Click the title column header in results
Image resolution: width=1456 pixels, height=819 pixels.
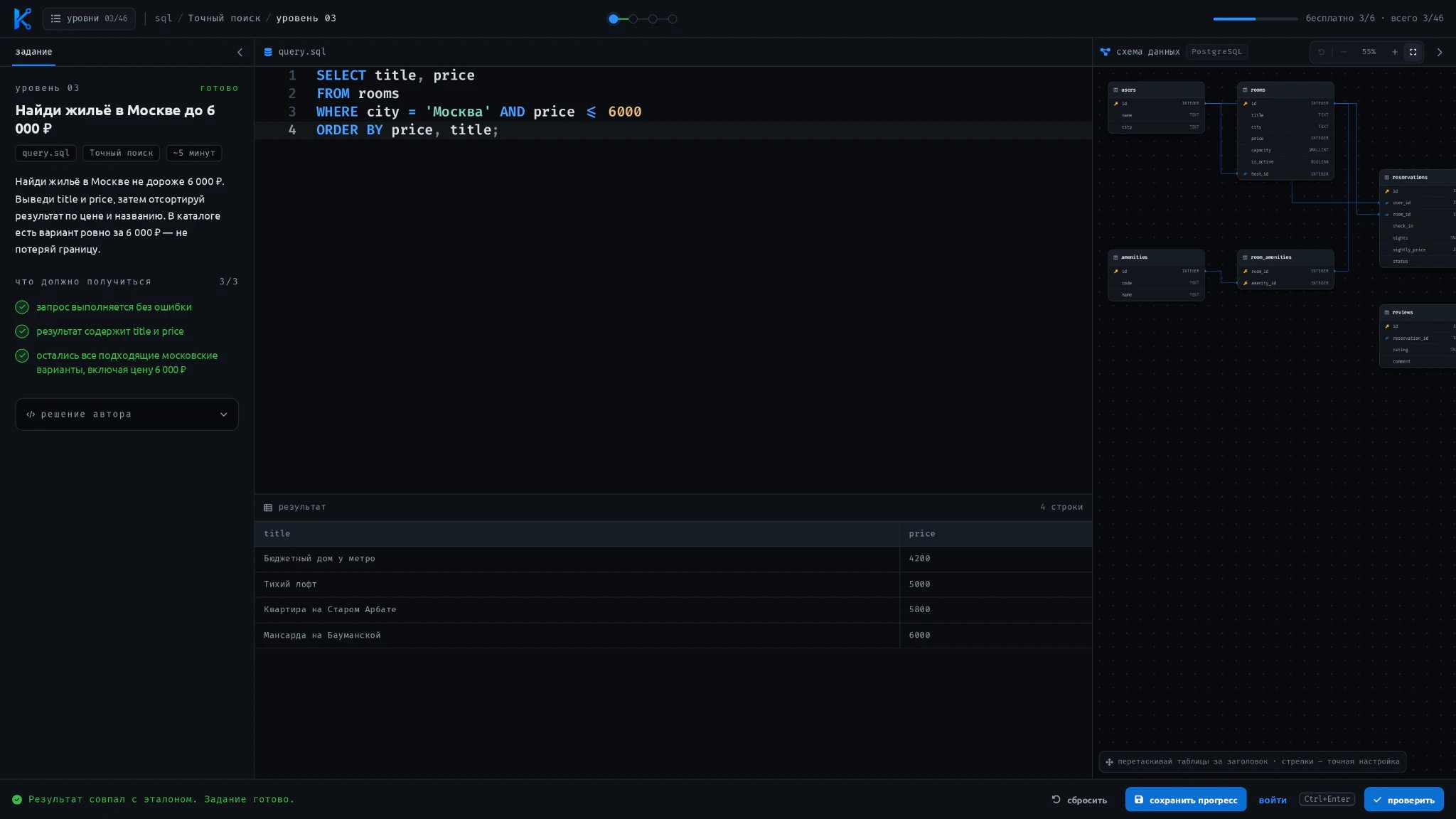[x=577, y=534]
